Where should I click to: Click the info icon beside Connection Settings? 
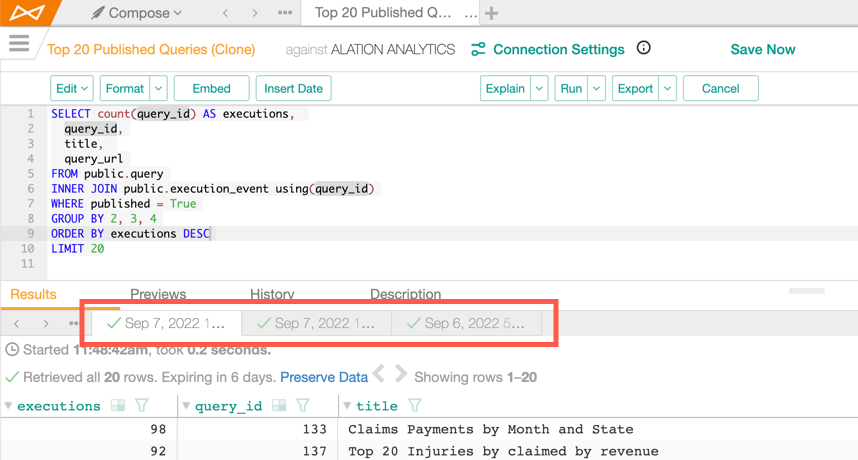pos(644,48)
